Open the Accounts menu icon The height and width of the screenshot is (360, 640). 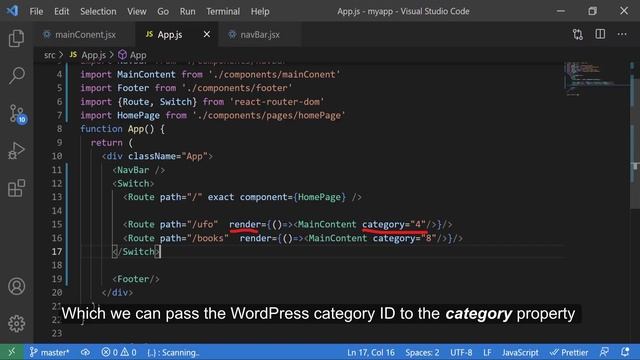pos(16,286)
